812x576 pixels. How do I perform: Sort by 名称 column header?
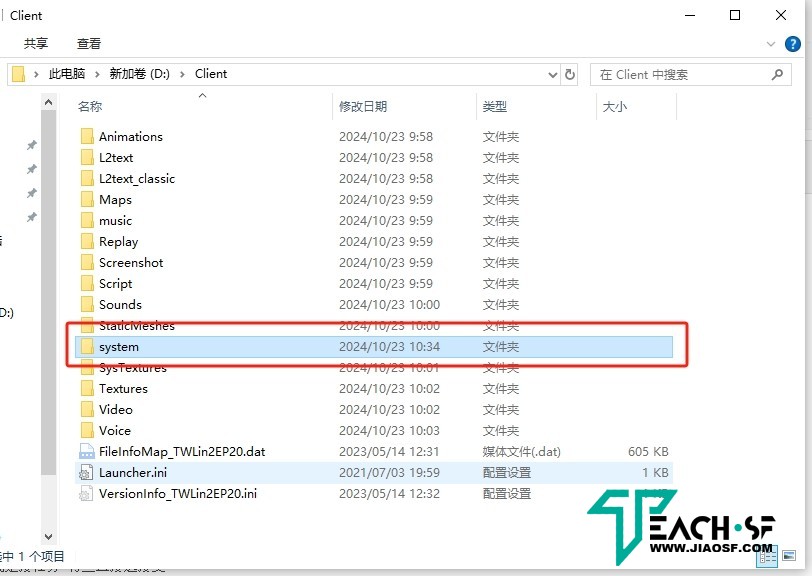tap(90, 107)
